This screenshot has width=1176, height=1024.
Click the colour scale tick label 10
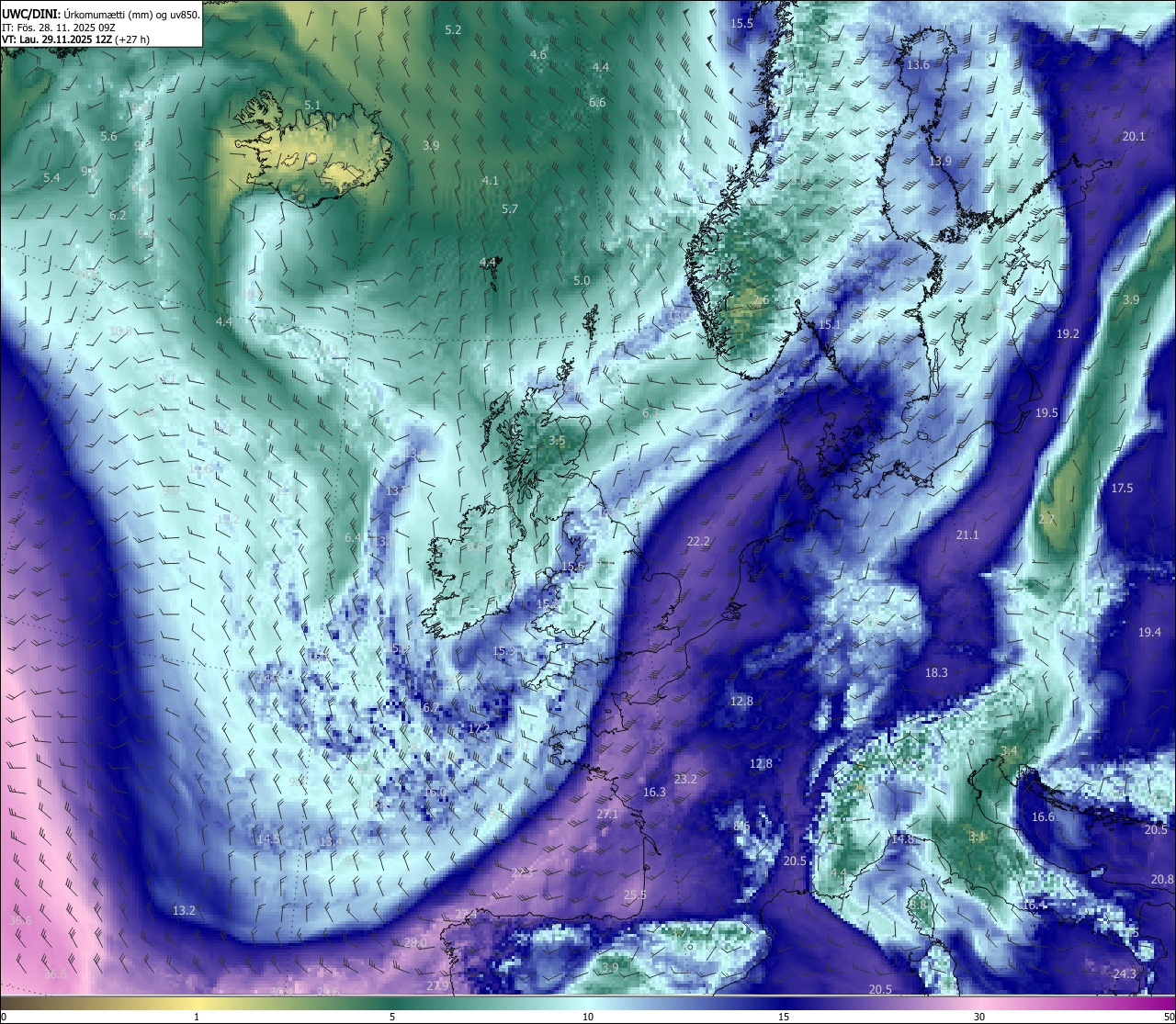[x=588, y=1017]
